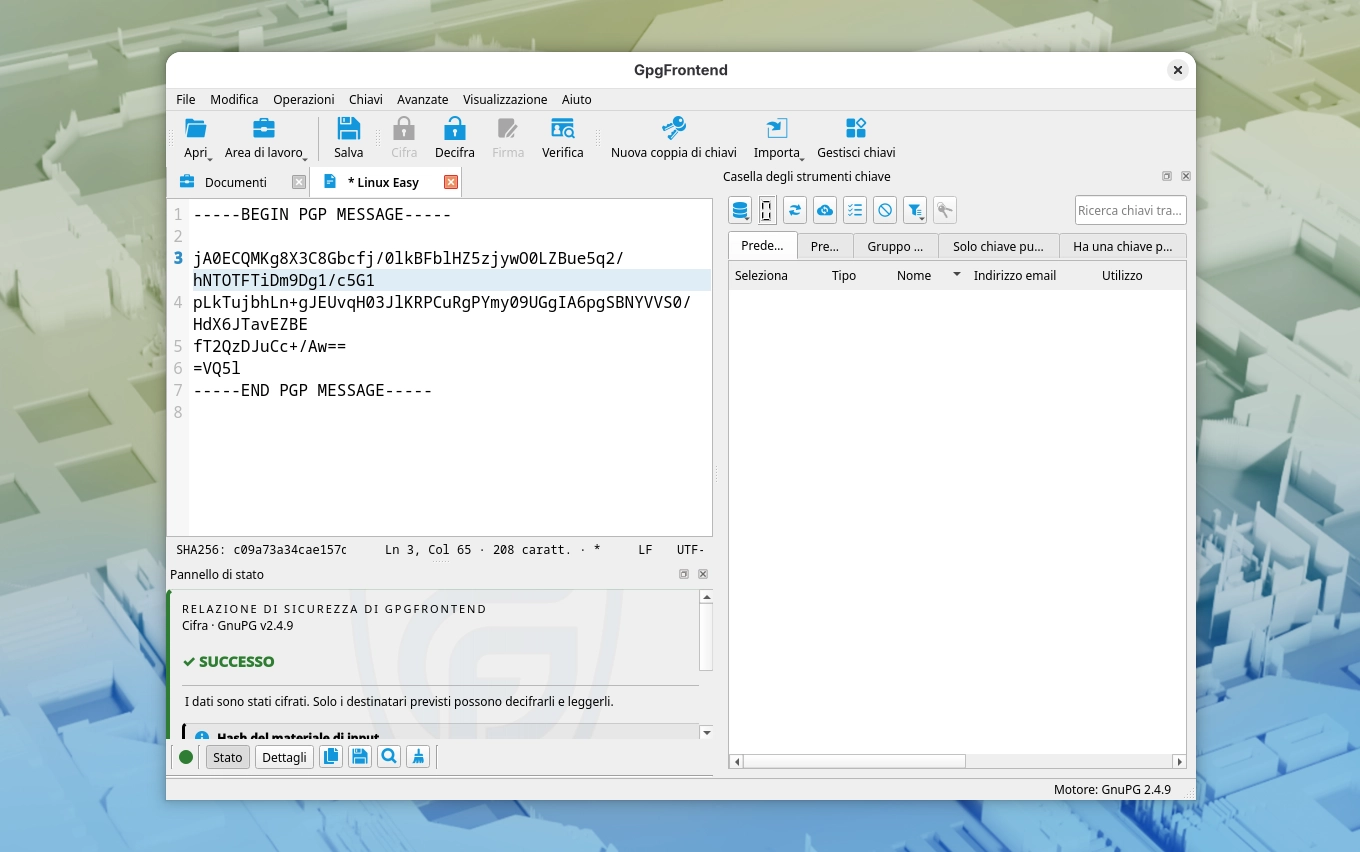The height and width of the screenshot is (852, 1360).
Task: Open the Chiavi menu
Action: pyautogui.click(x=366, y=100)
